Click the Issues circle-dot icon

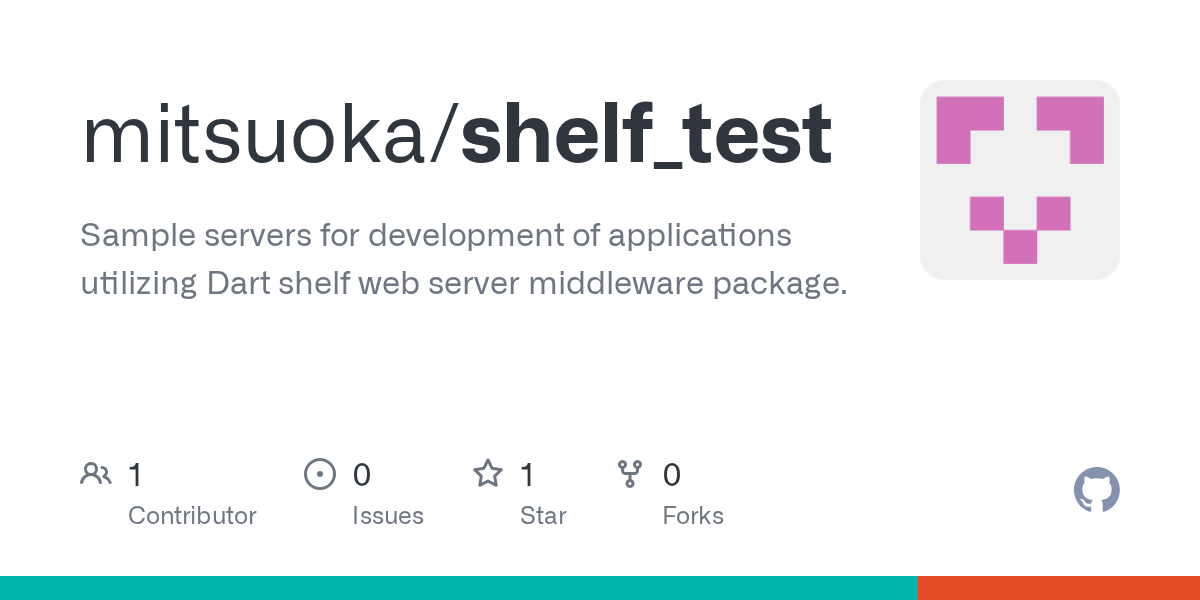(319, 474)
